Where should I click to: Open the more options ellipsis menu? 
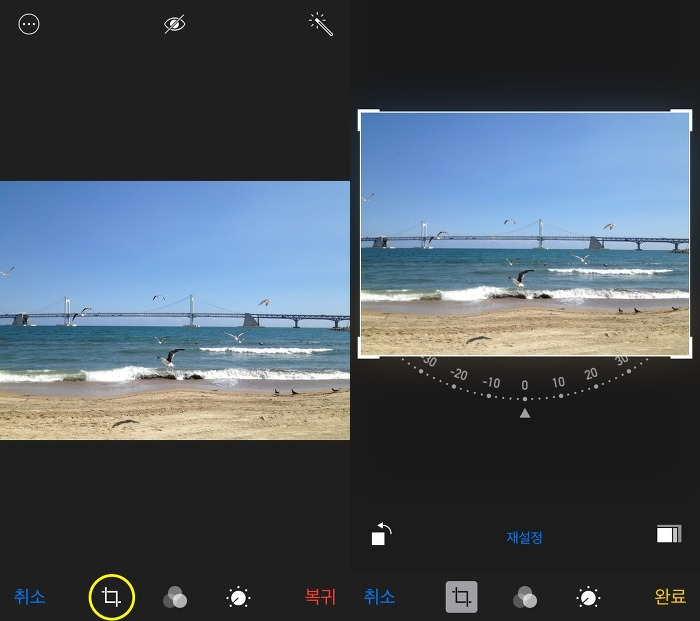coord(29,24)
